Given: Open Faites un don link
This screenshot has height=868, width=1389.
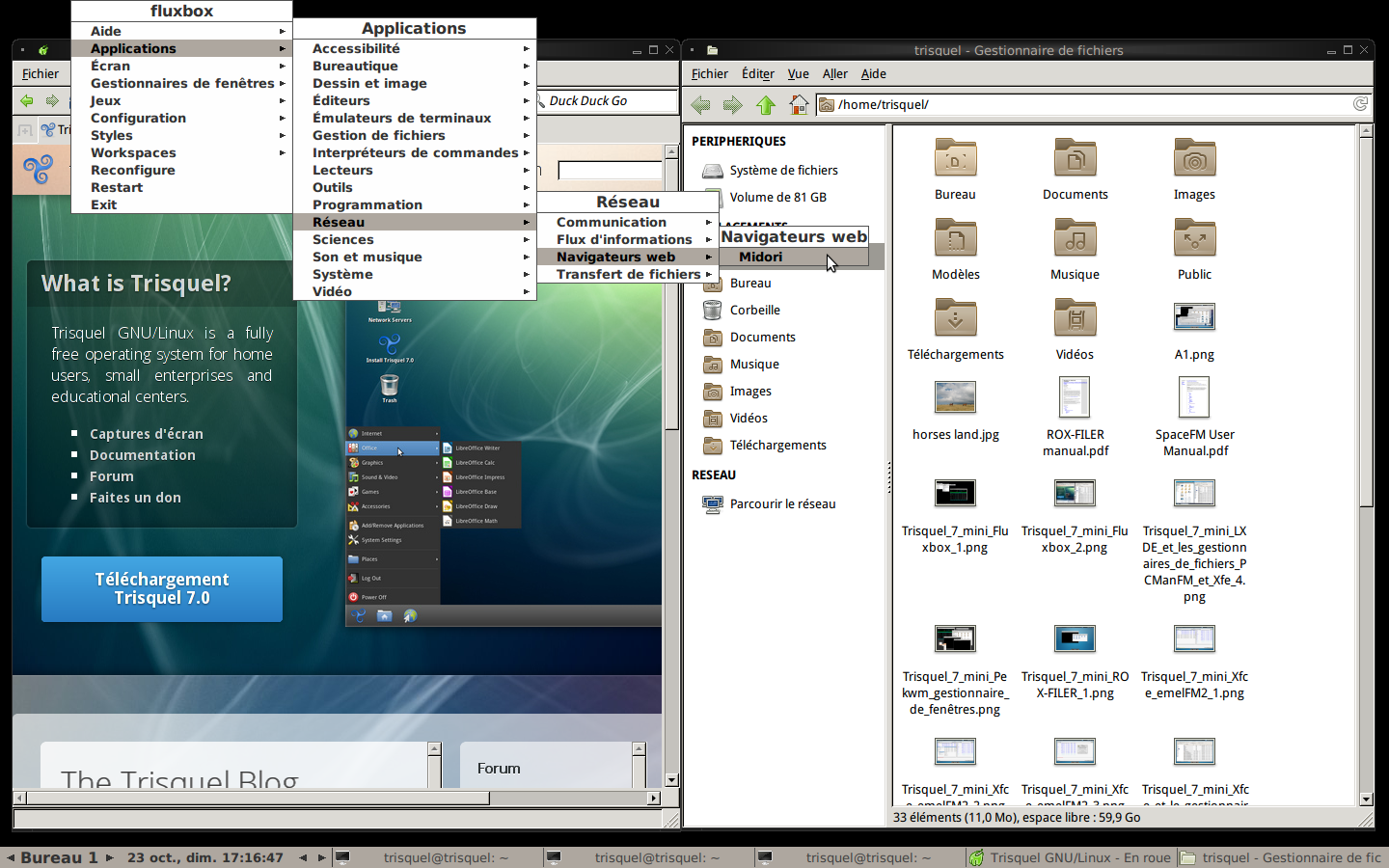Looking at the screenshot, I should click(135, 498).
